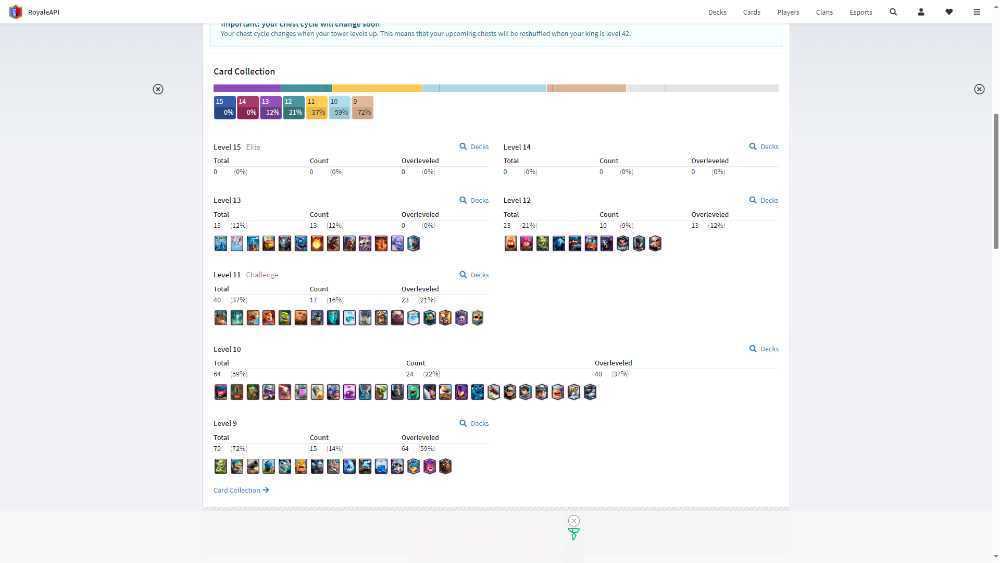Click the Level 9 heading text

pyautogui.click(x=225, y=423)
